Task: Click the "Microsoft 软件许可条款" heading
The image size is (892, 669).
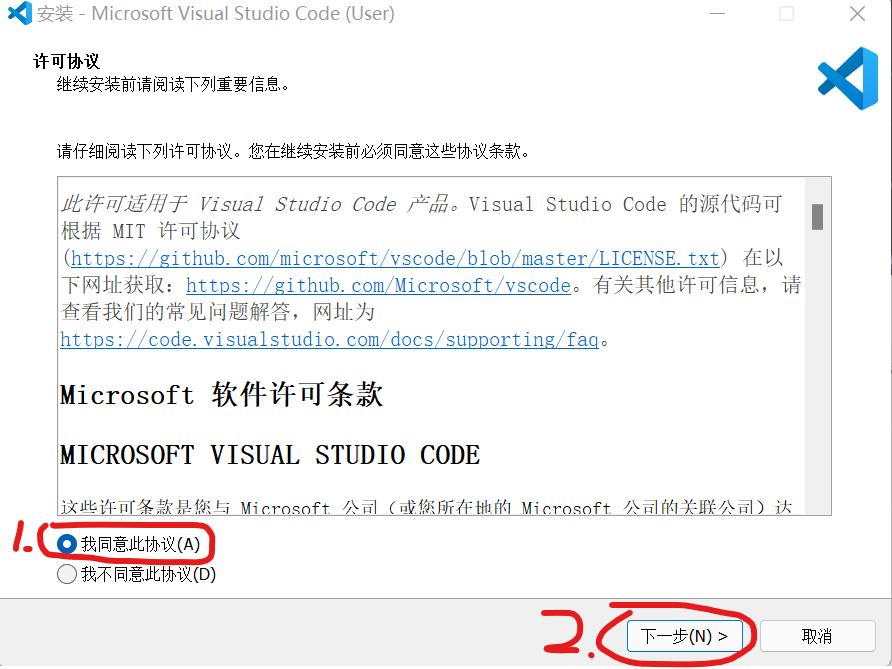Action: click(221, 394)
